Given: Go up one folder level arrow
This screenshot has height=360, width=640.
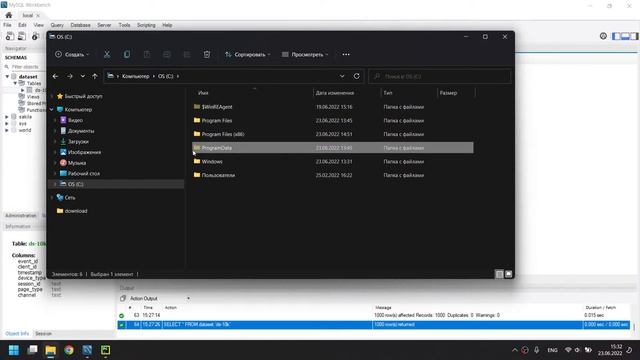Looking at the screenshot, I should coord(95,76).
